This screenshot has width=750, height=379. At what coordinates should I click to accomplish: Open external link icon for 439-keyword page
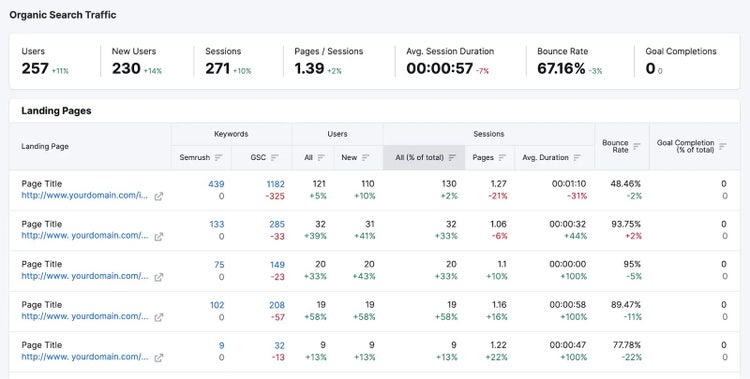[x=158, y=196]
